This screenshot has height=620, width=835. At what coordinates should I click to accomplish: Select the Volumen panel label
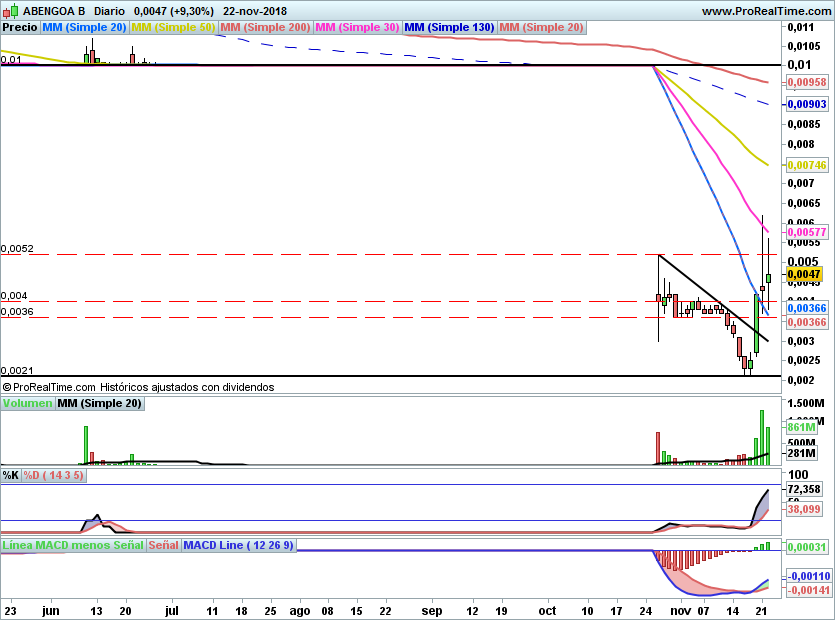[27, 404]
